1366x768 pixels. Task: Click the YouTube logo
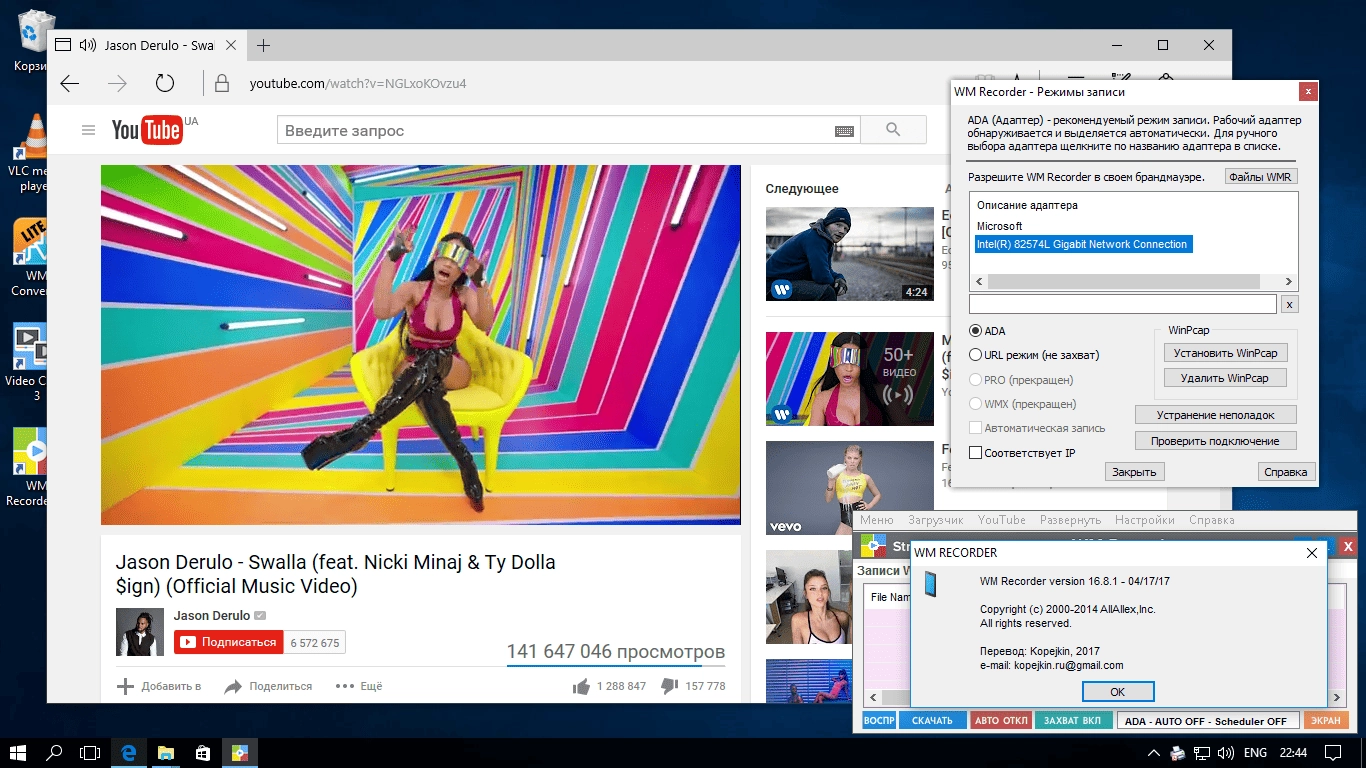(146, 130)
